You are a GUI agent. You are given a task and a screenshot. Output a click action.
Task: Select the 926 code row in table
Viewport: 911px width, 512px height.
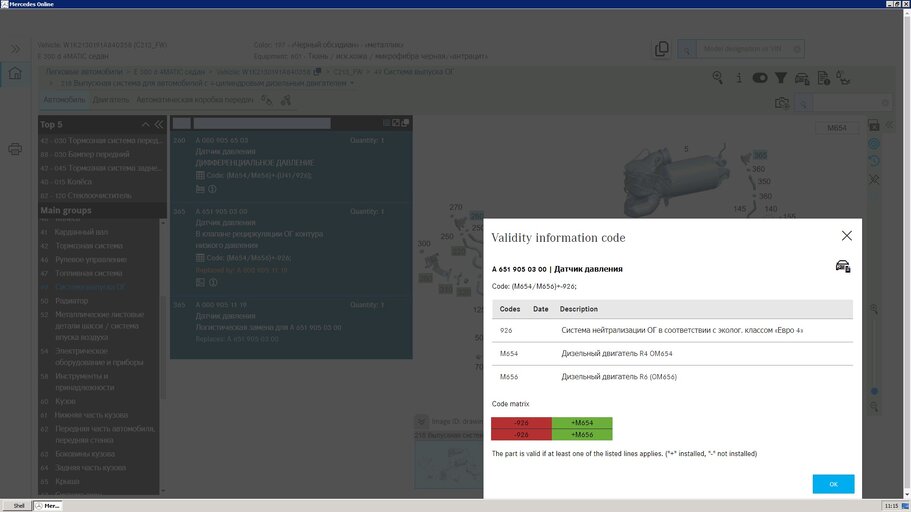pos(672,330)
